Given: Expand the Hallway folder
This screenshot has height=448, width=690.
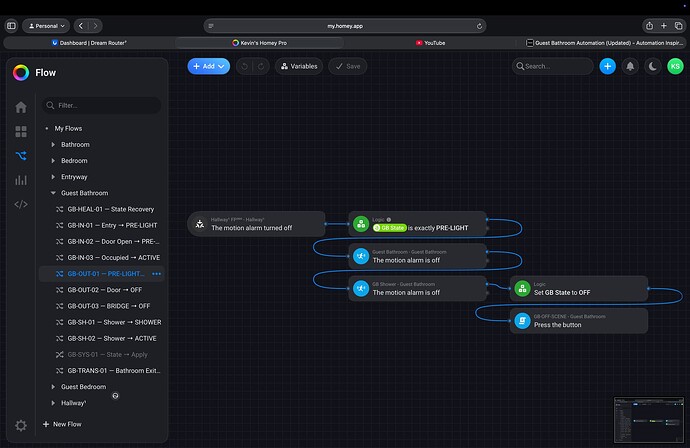Looking at the screenshot, I should click(x=53, y=403).
